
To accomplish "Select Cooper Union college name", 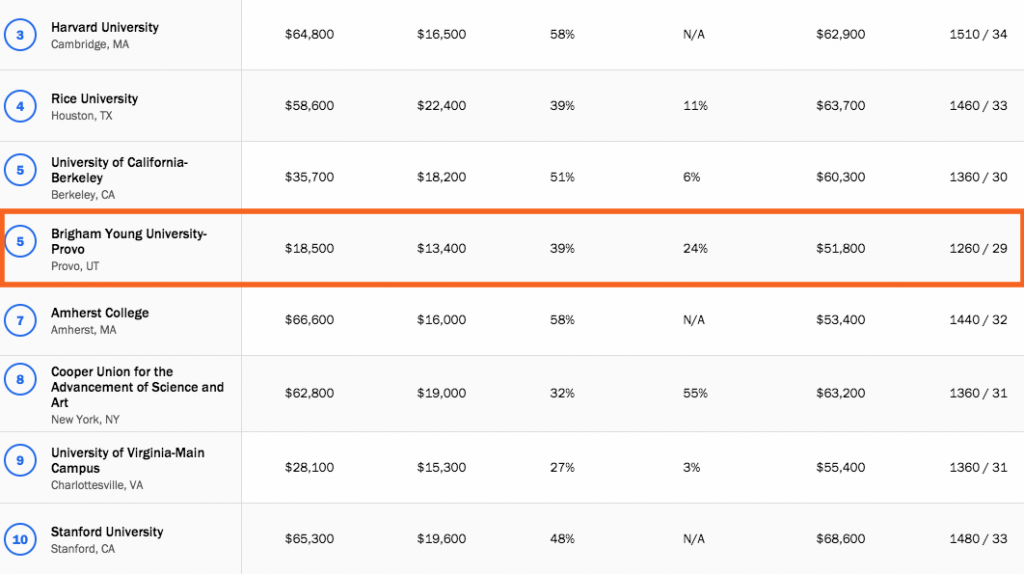I will coord(137,387).
